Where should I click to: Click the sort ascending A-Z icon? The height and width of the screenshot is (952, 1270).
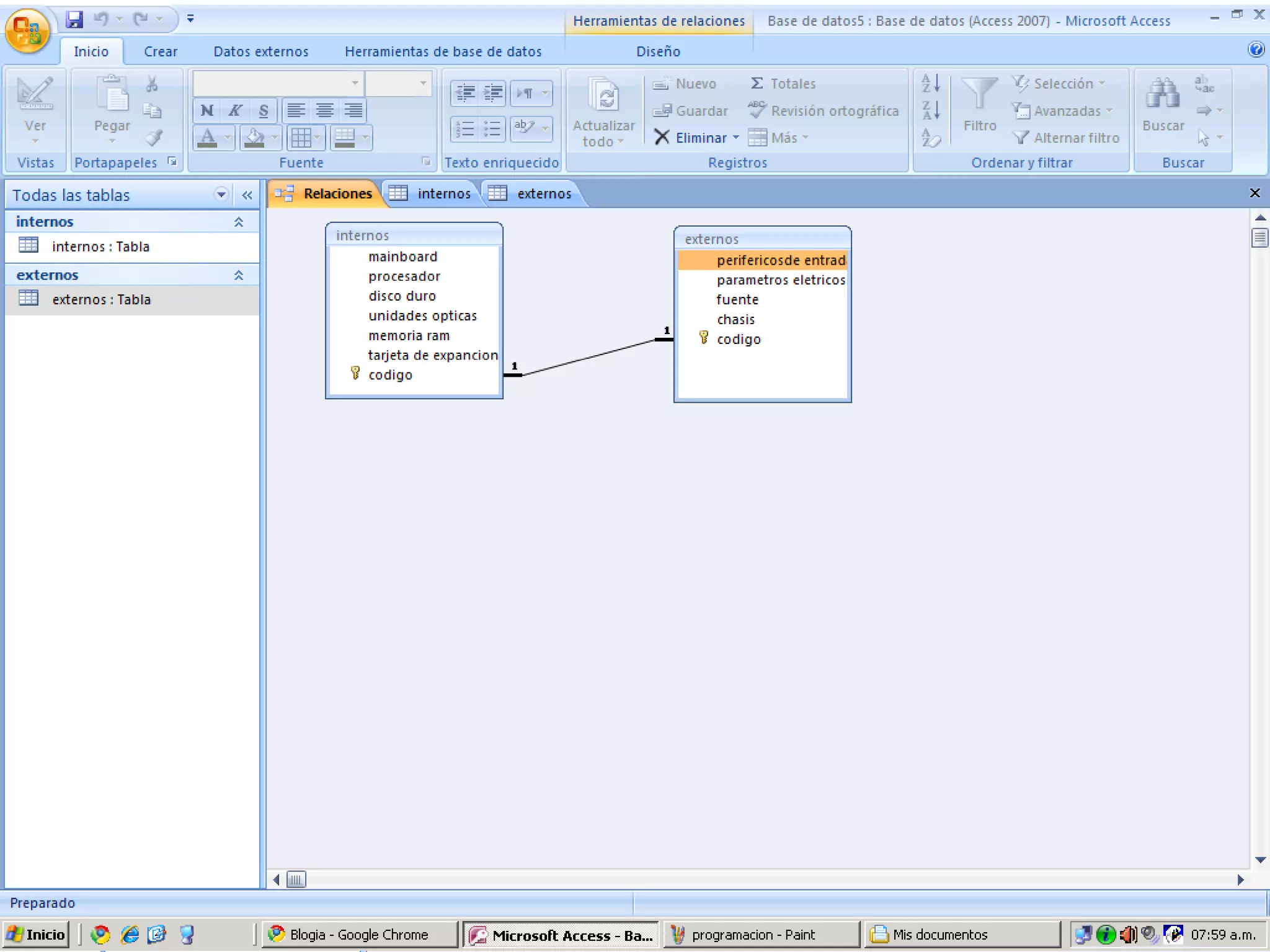tap(931, 82)
